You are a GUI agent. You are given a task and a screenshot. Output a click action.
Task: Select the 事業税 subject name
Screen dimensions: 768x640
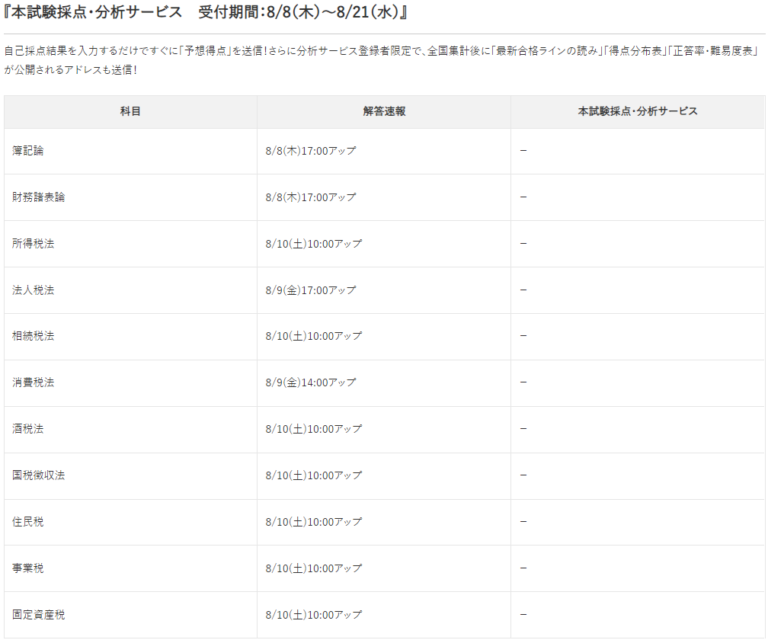(28, 568)
